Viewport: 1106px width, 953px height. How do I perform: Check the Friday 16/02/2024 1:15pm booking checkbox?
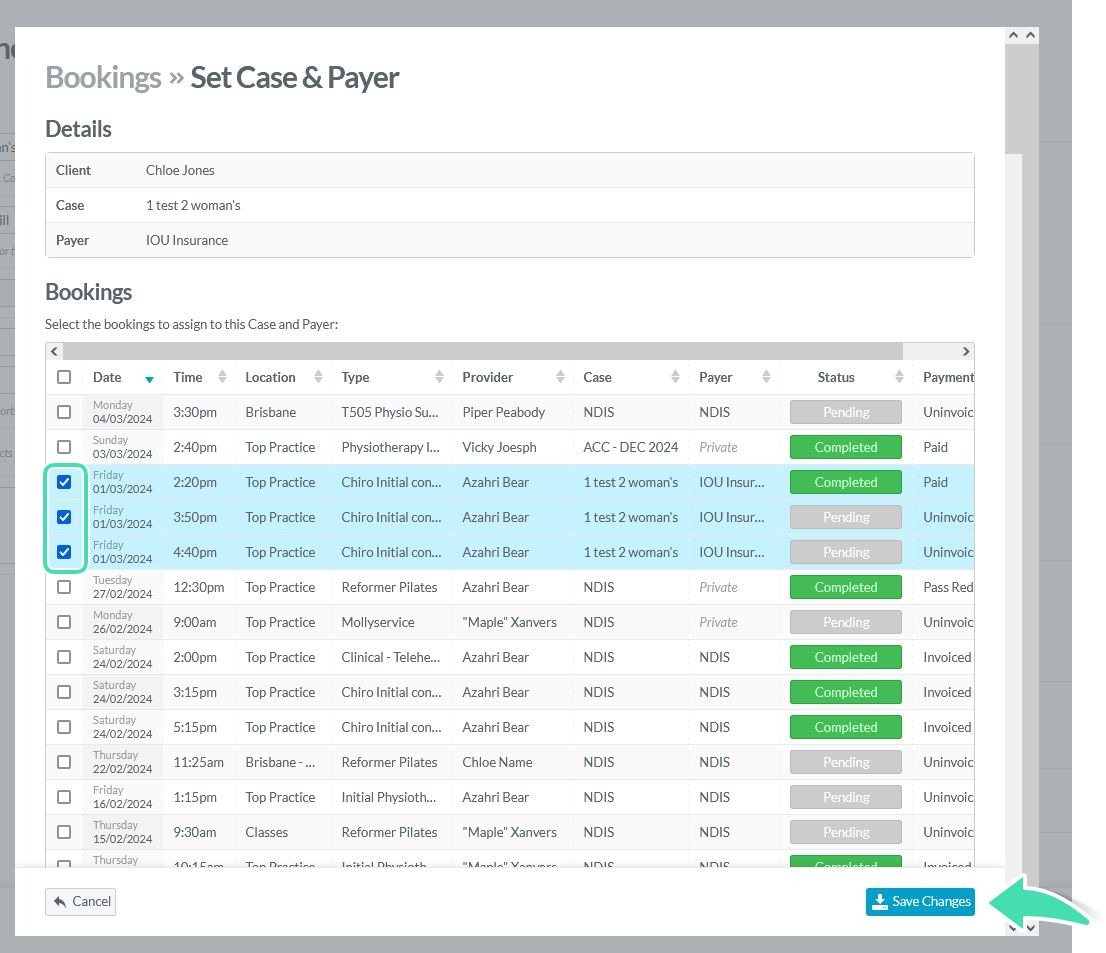coord(64,797)
